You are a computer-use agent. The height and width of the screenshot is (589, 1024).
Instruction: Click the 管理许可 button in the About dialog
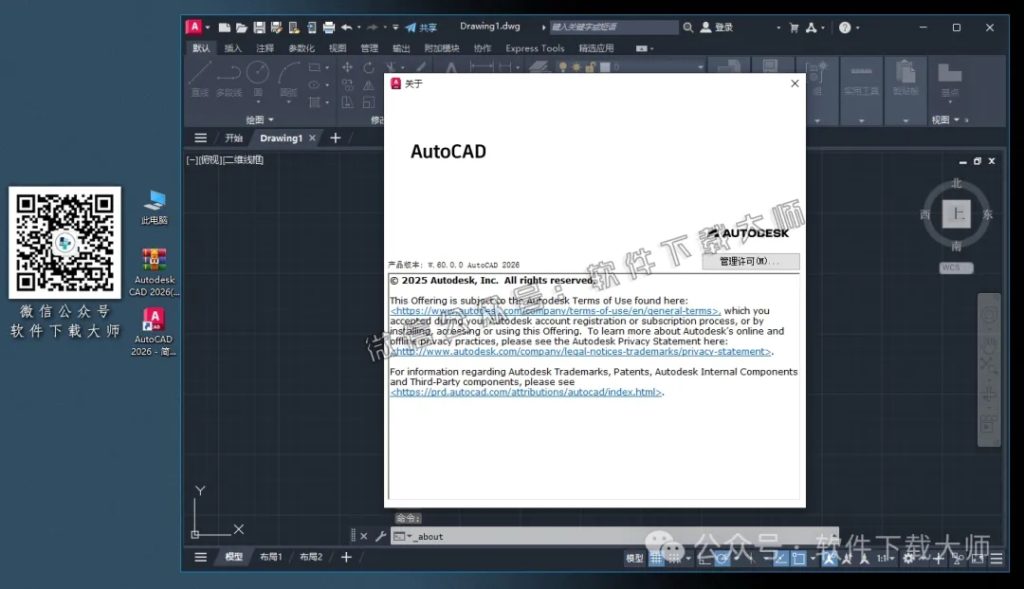point(751,262)
